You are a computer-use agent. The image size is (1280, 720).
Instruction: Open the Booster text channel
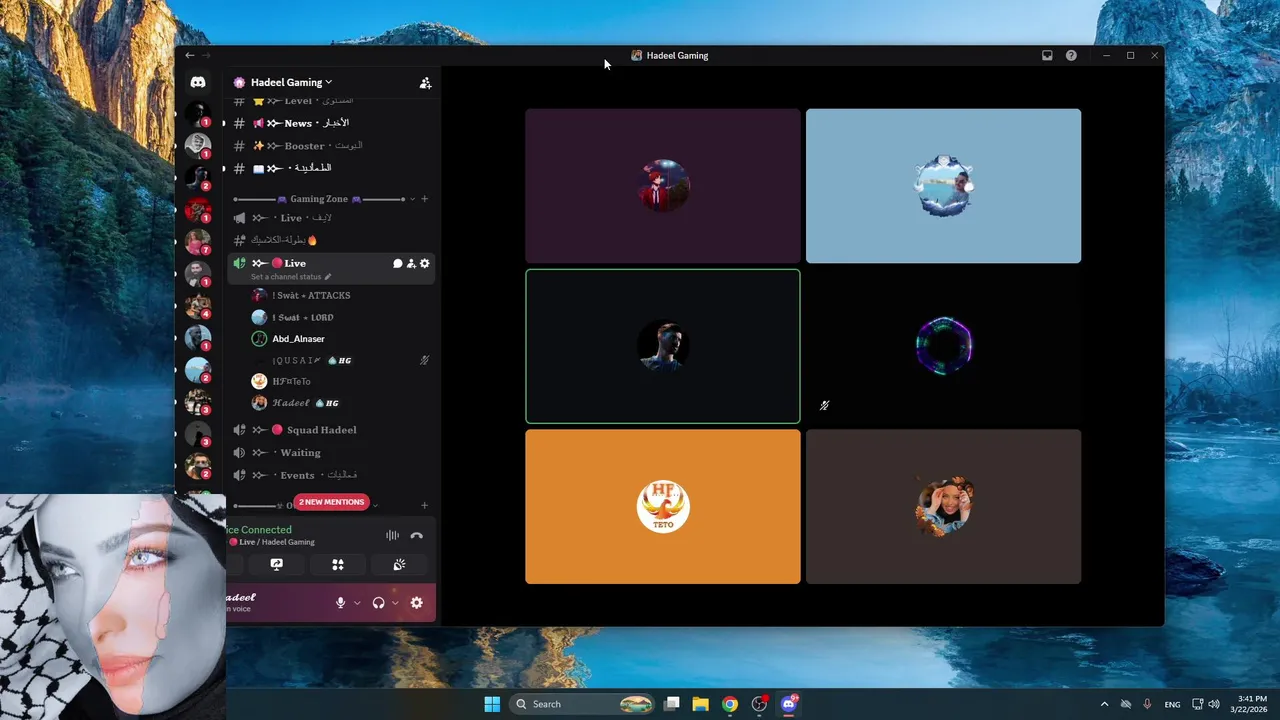tap(330, 146)
